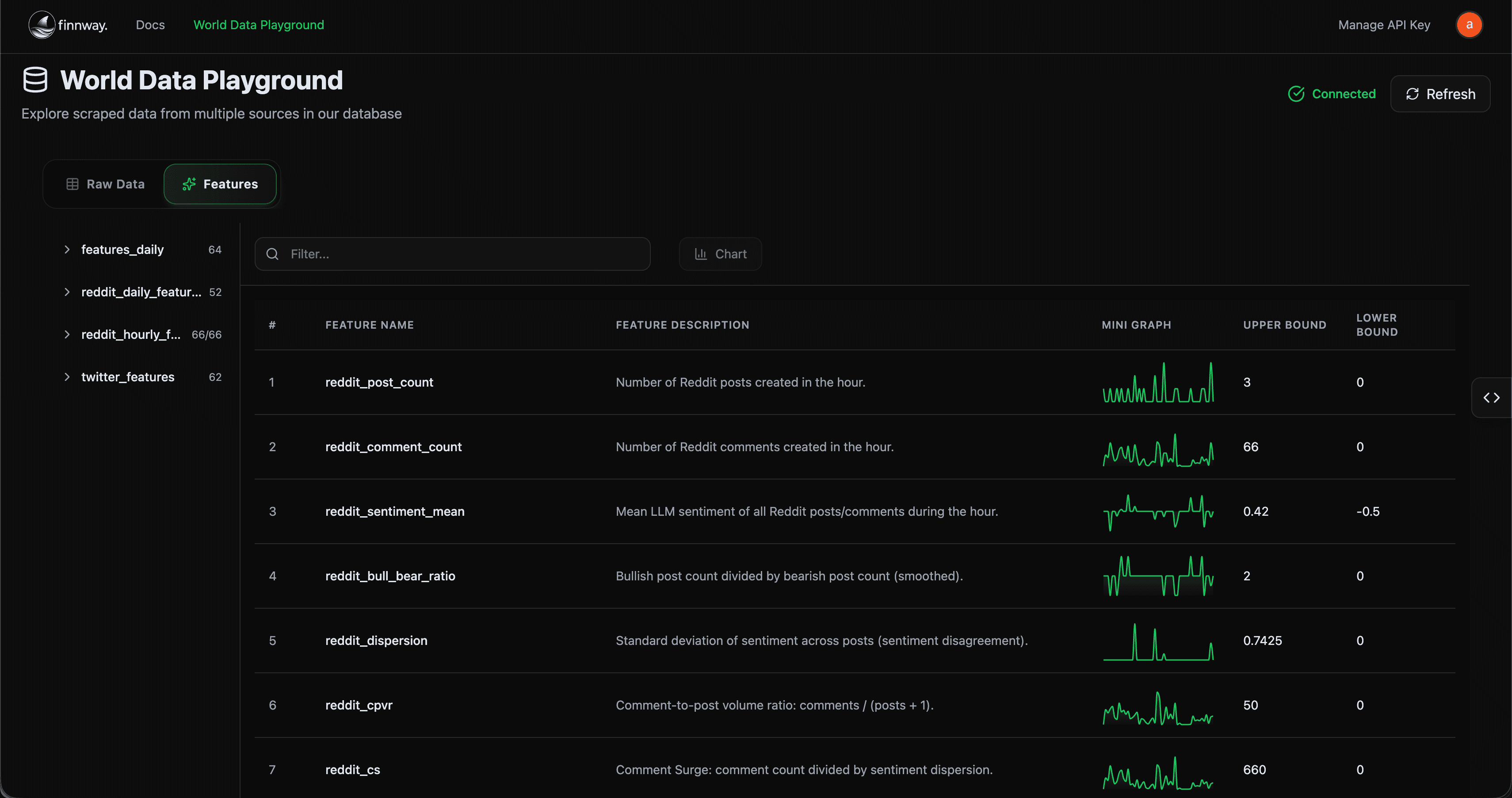Expand the twitter_features group chevron

pos(67,377)
